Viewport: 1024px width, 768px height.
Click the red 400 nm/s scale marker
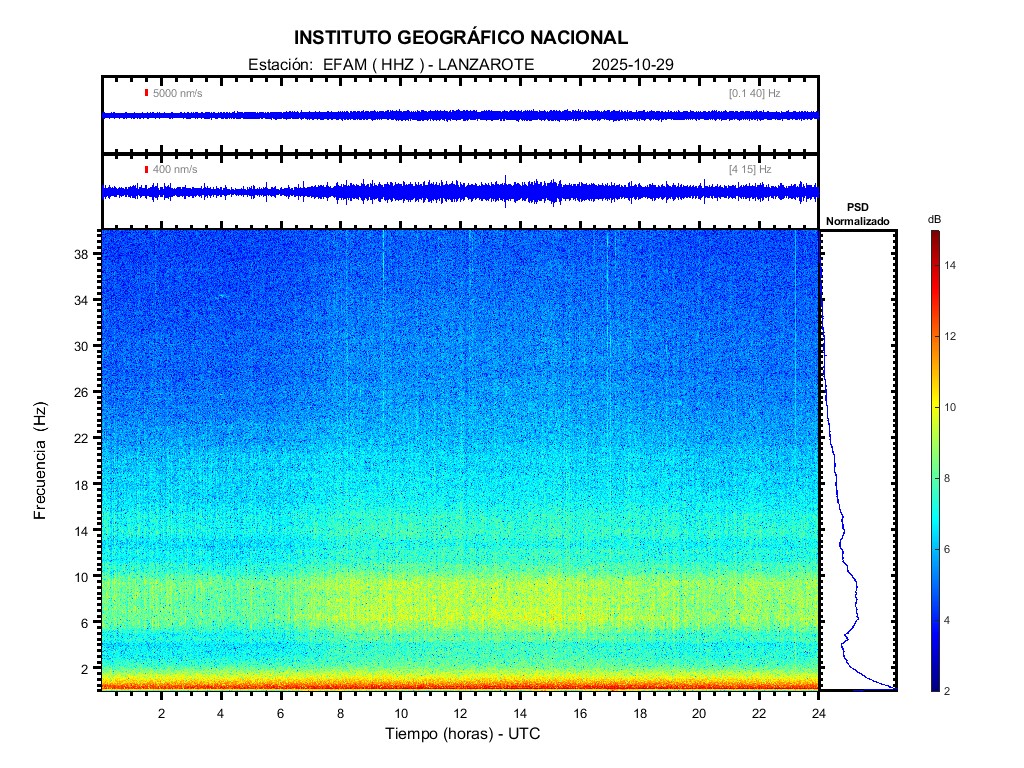click(147, 169)
